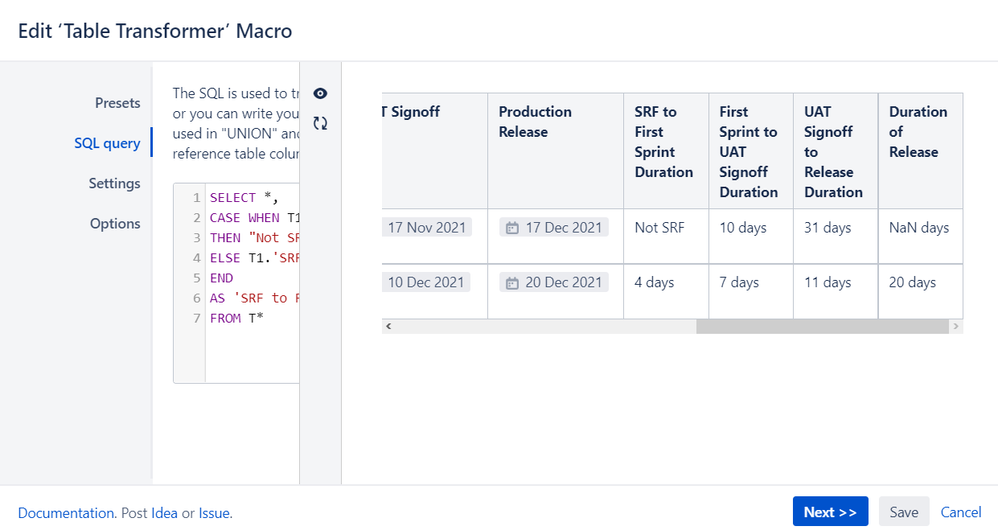The width and height of the screenshot is (998, 531).
Task: Open the Documentation link
Action: pyautogui.click(x=66, y=513)
